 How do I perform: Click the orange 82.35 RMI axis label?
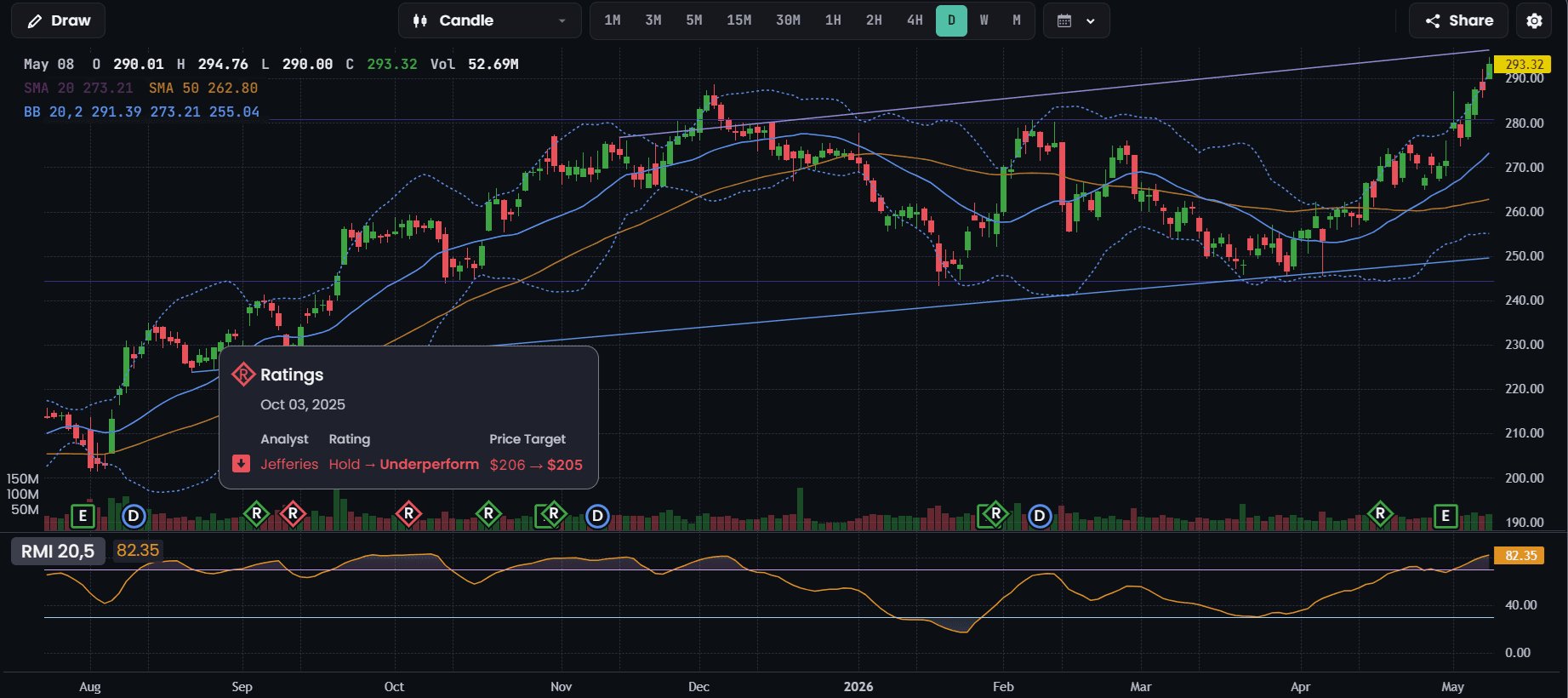(1521, 556)
